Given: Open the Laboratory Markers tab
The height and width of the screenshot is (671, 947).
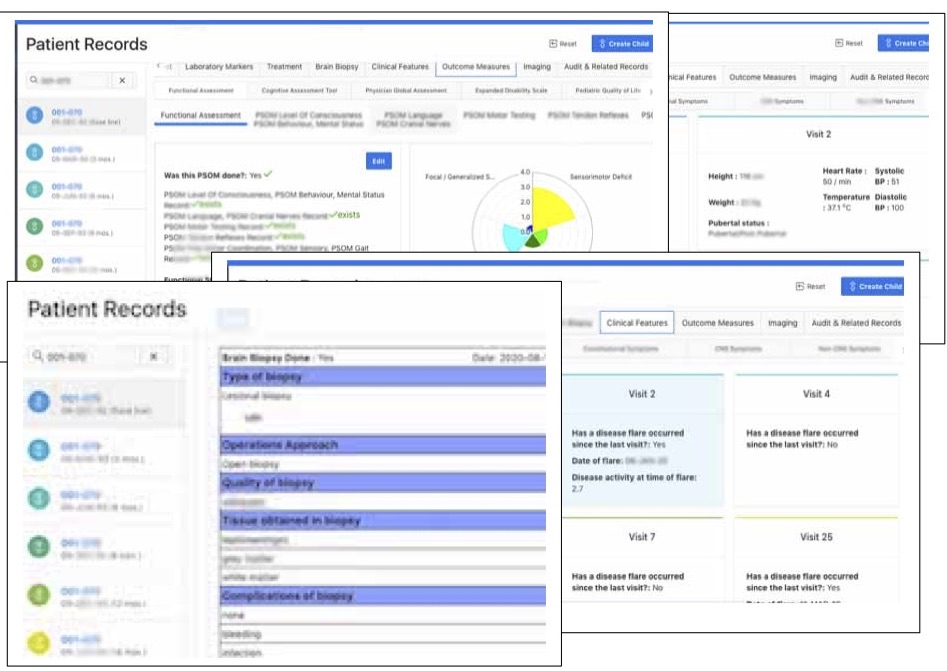Looking at the screenshot, I should point(218,67).
